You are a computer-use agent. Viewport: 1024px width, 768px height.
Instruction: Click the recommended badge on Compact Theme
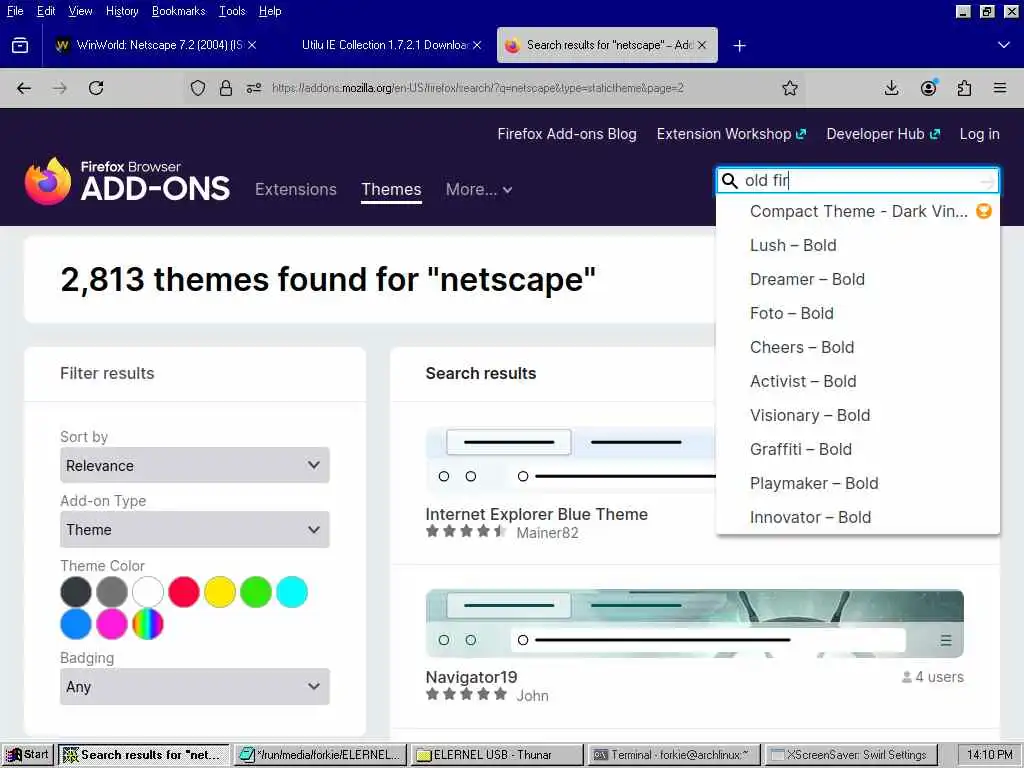point(984,211)
